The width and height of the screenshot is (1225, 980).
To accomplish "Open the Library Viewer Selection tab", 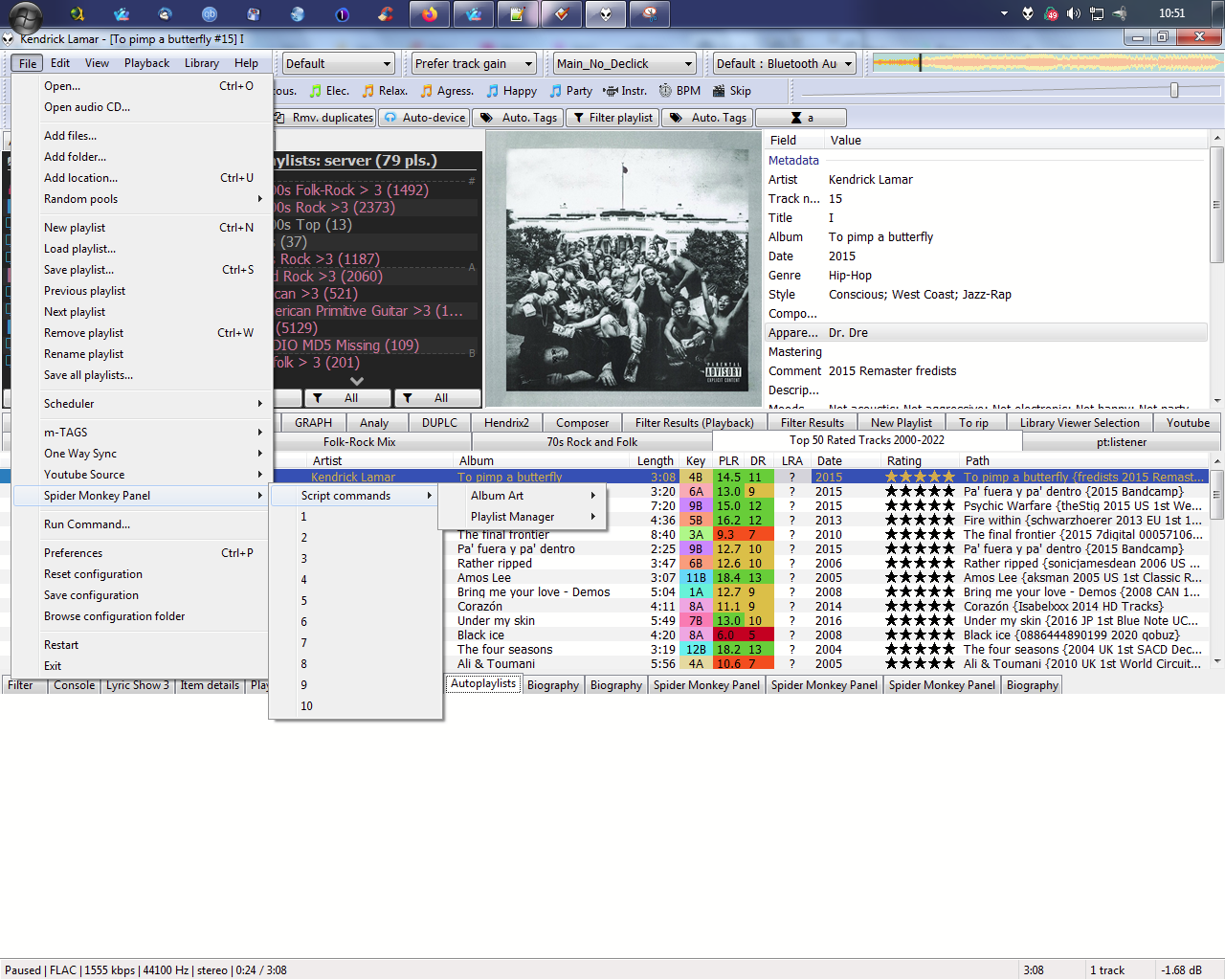I will click(x=1080, y=423).
